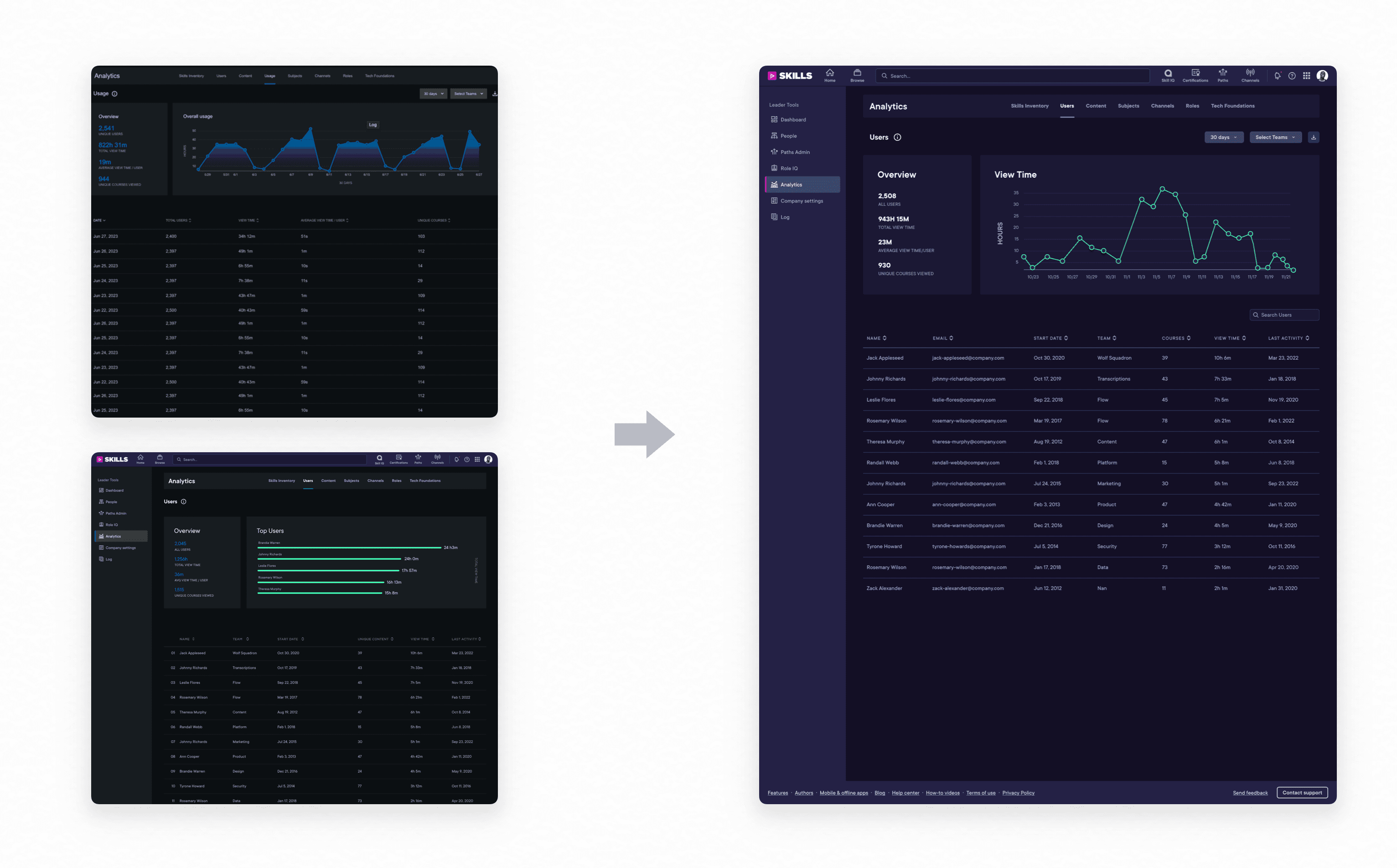Open Paths Admin in the purple sidebar

795,152
